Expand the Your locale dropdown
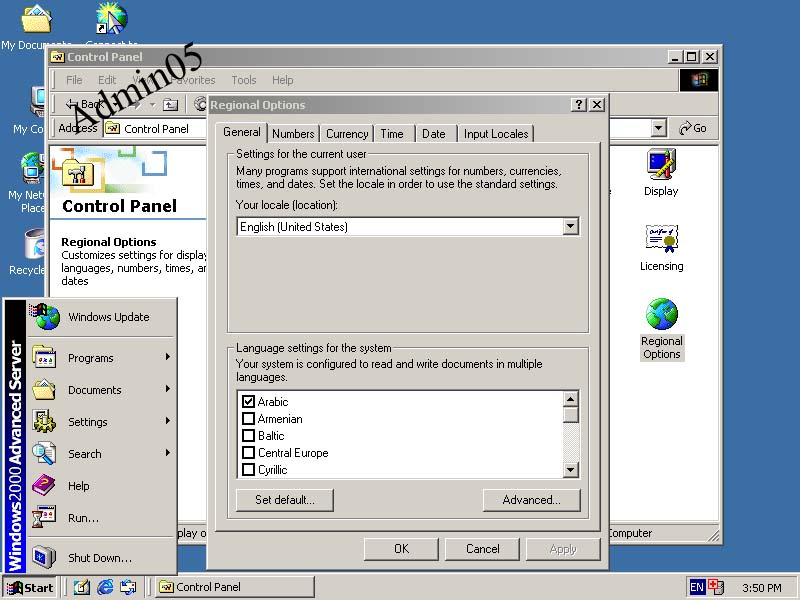Screen dimensions: 800x600 [x=570, y=227]
